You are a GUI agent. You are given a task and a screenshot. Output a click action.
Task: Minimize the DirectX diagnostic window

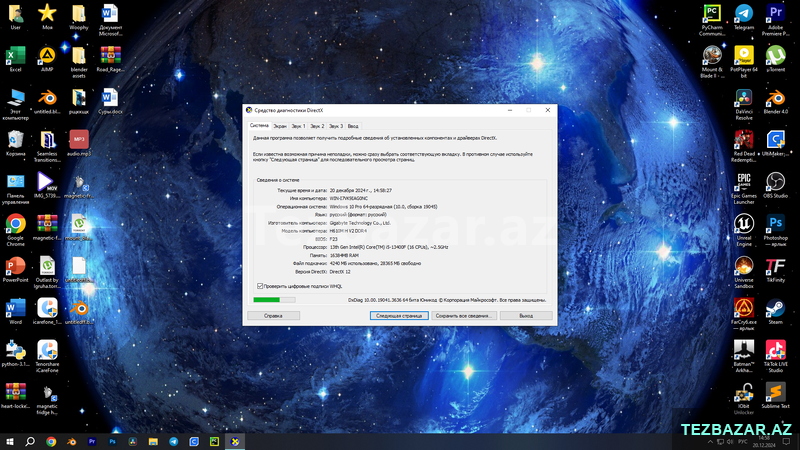click(x=510, y=110)
